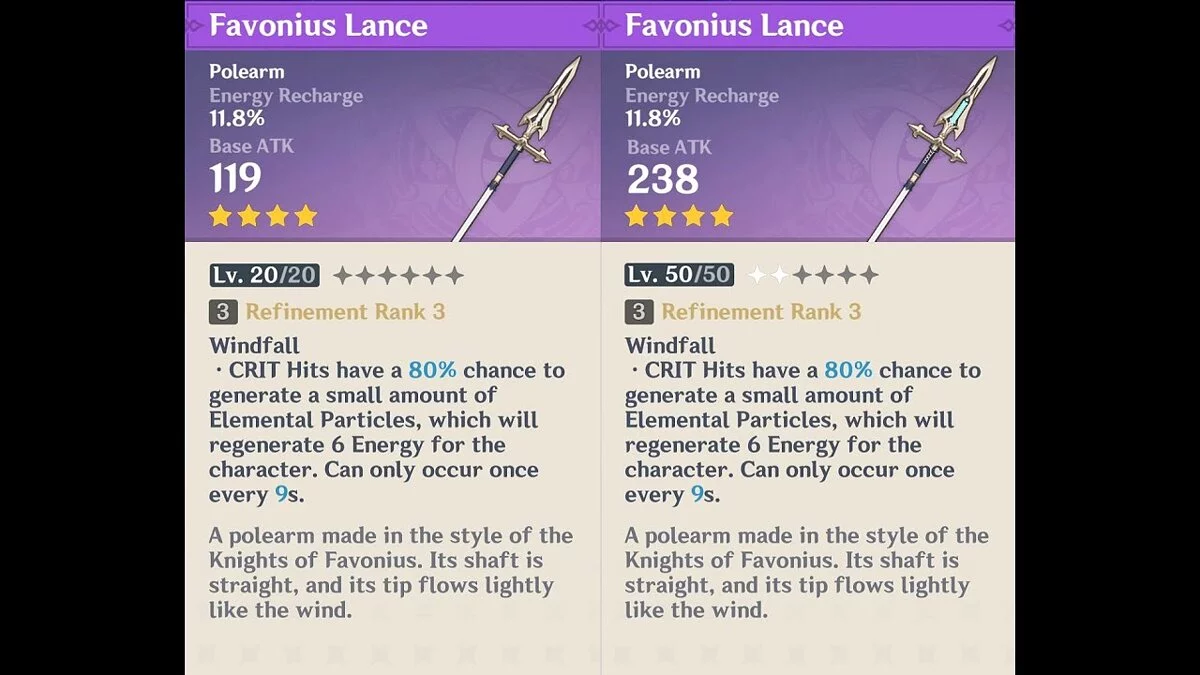The image size is (1200, 675).
Task: Select the right card's four-star rarity rating
Action: pyautogui.click(x=679, y=216)
